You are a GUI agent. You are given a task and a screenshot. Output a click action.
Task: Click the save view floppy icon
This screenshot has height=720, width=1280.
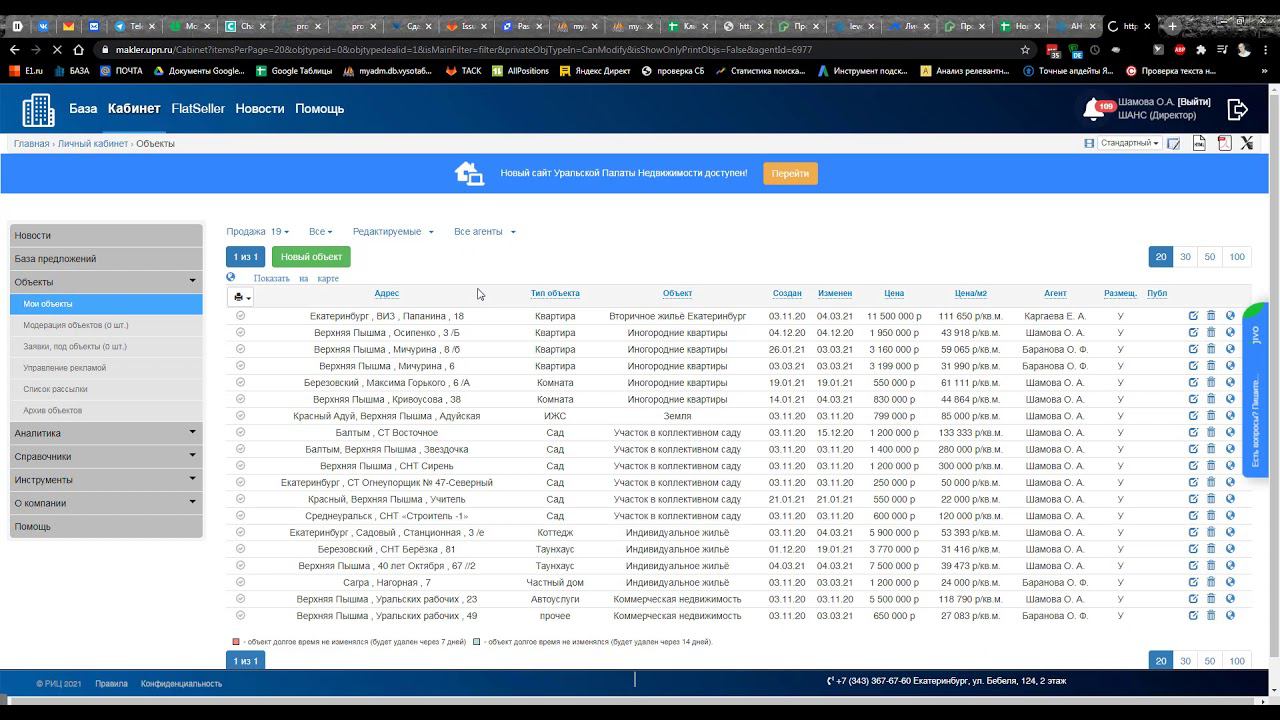pyautogui.click(x=1089, y=144)
